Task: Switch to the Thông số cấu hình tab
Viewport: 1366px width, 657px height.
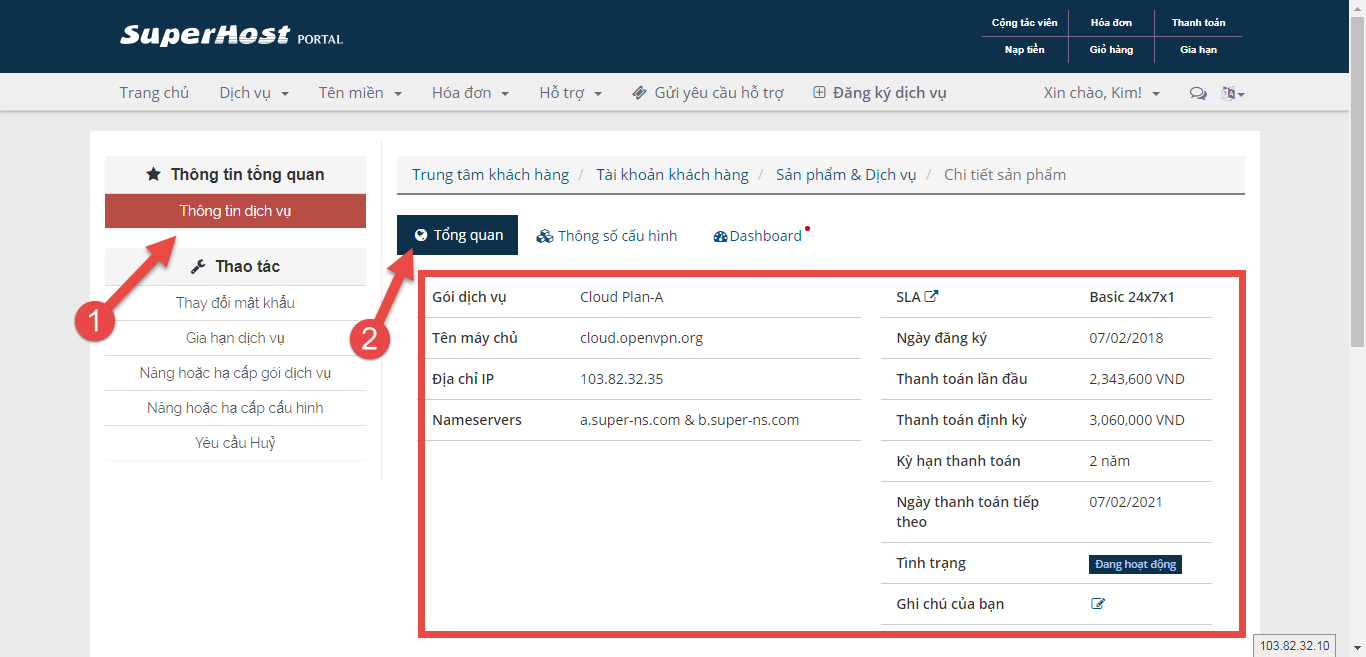Action: [607, 236]
